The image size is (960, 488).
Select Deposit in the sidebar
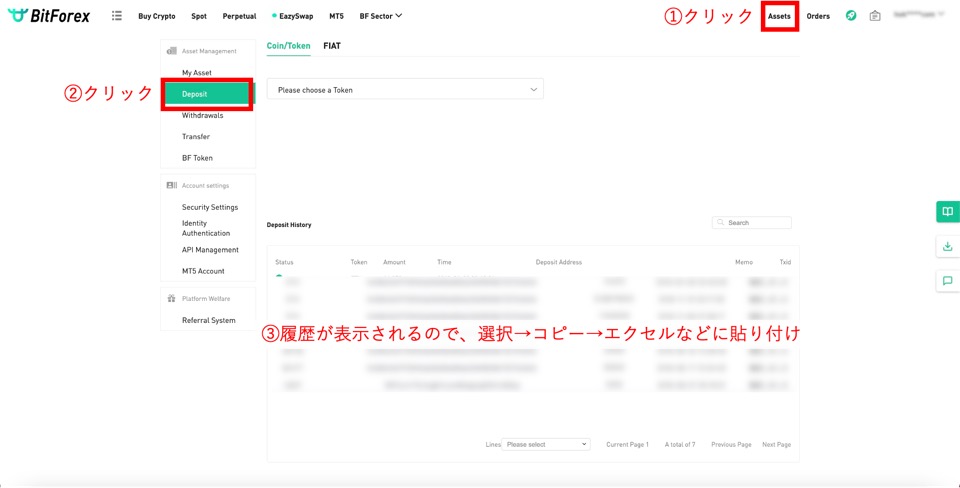point(208,94)
